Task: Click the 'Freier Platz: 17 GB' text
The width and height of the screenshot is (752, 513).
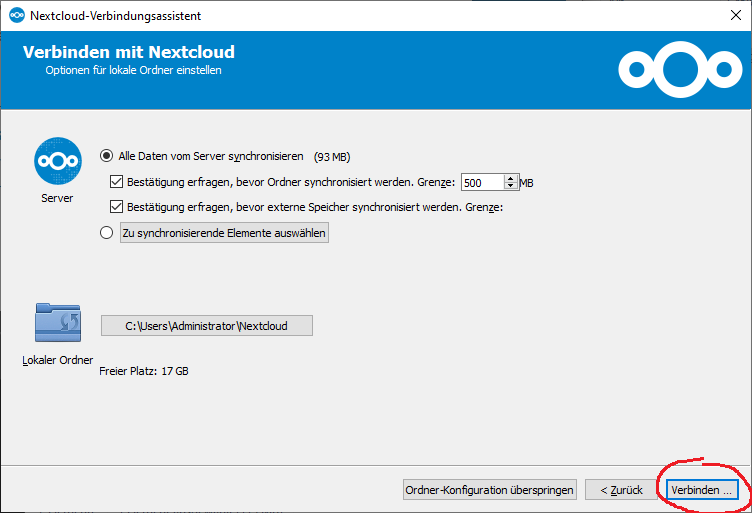Action: point(144,371)
